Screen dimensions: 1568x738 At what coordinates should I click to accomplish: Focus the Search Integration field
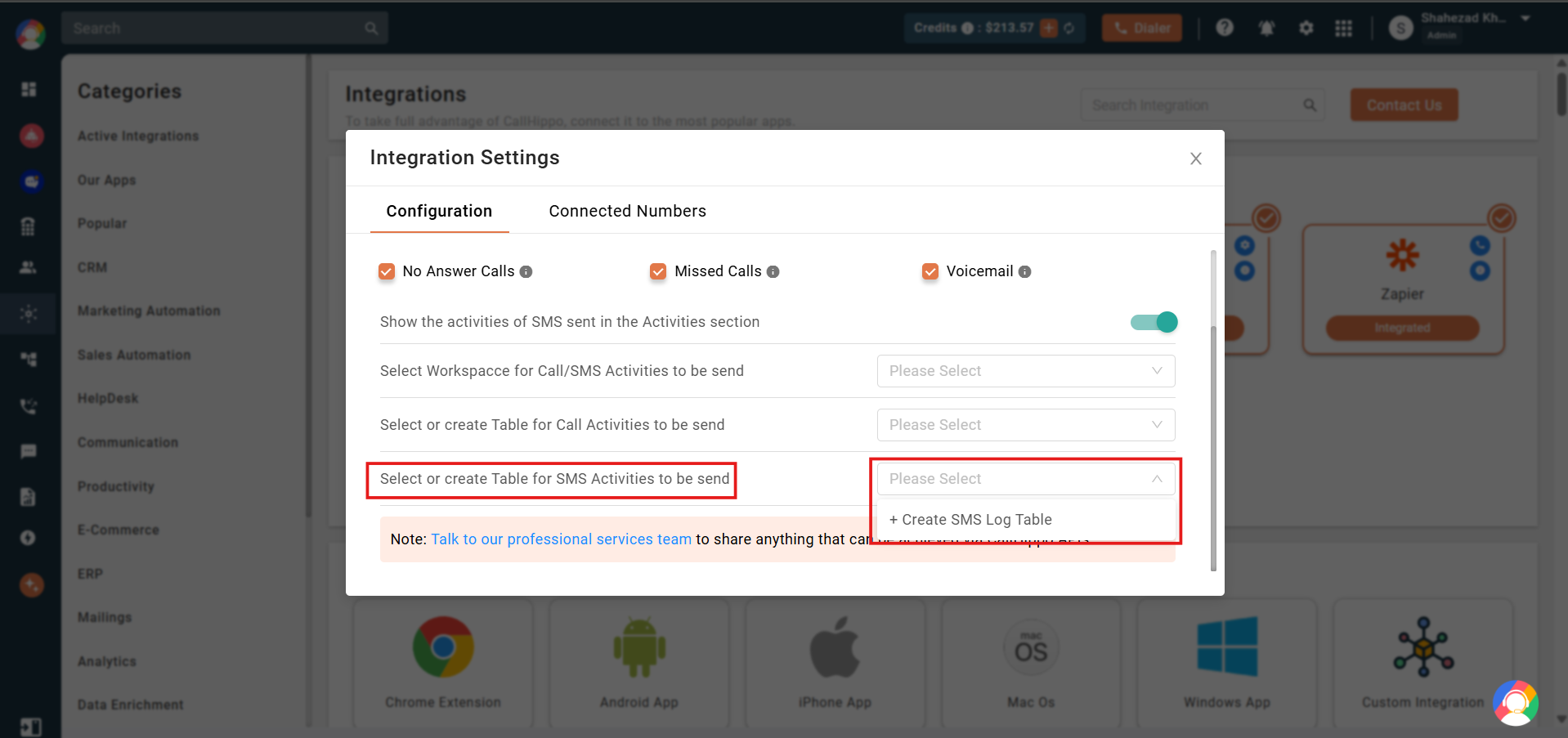click(1203, 105)
